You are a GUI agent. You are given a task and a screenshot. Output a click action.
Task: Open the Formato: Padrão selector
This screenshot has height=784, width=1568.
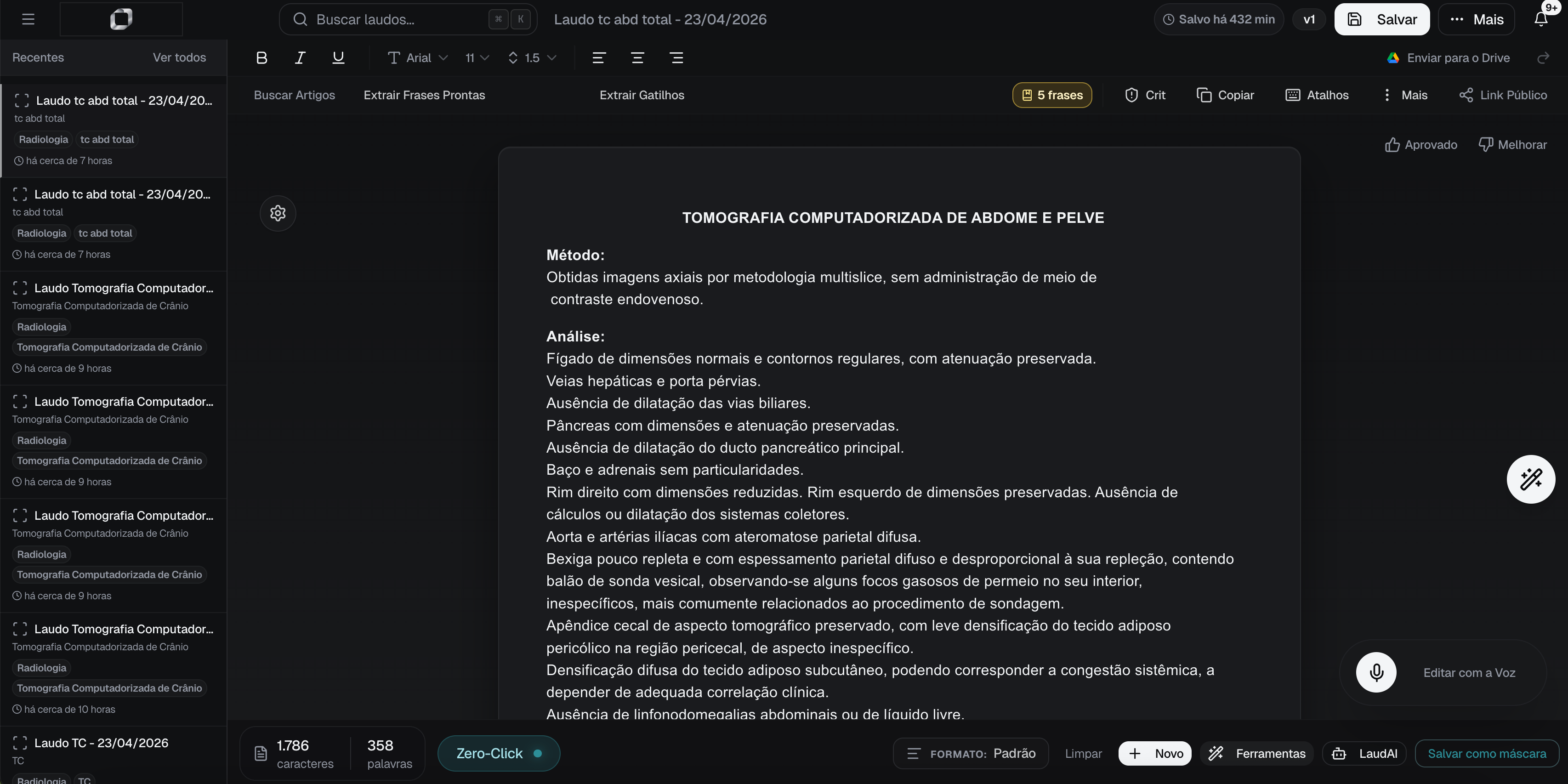(x=970, y=753)
